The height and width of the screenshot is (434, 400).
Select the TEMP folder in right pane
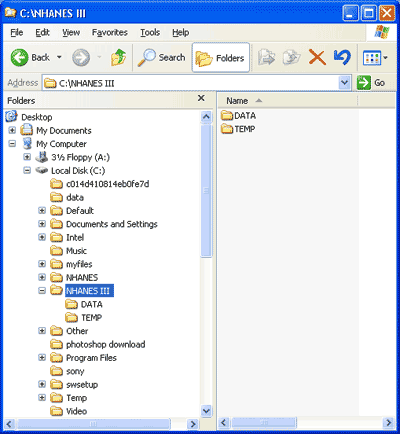point(238,129)
